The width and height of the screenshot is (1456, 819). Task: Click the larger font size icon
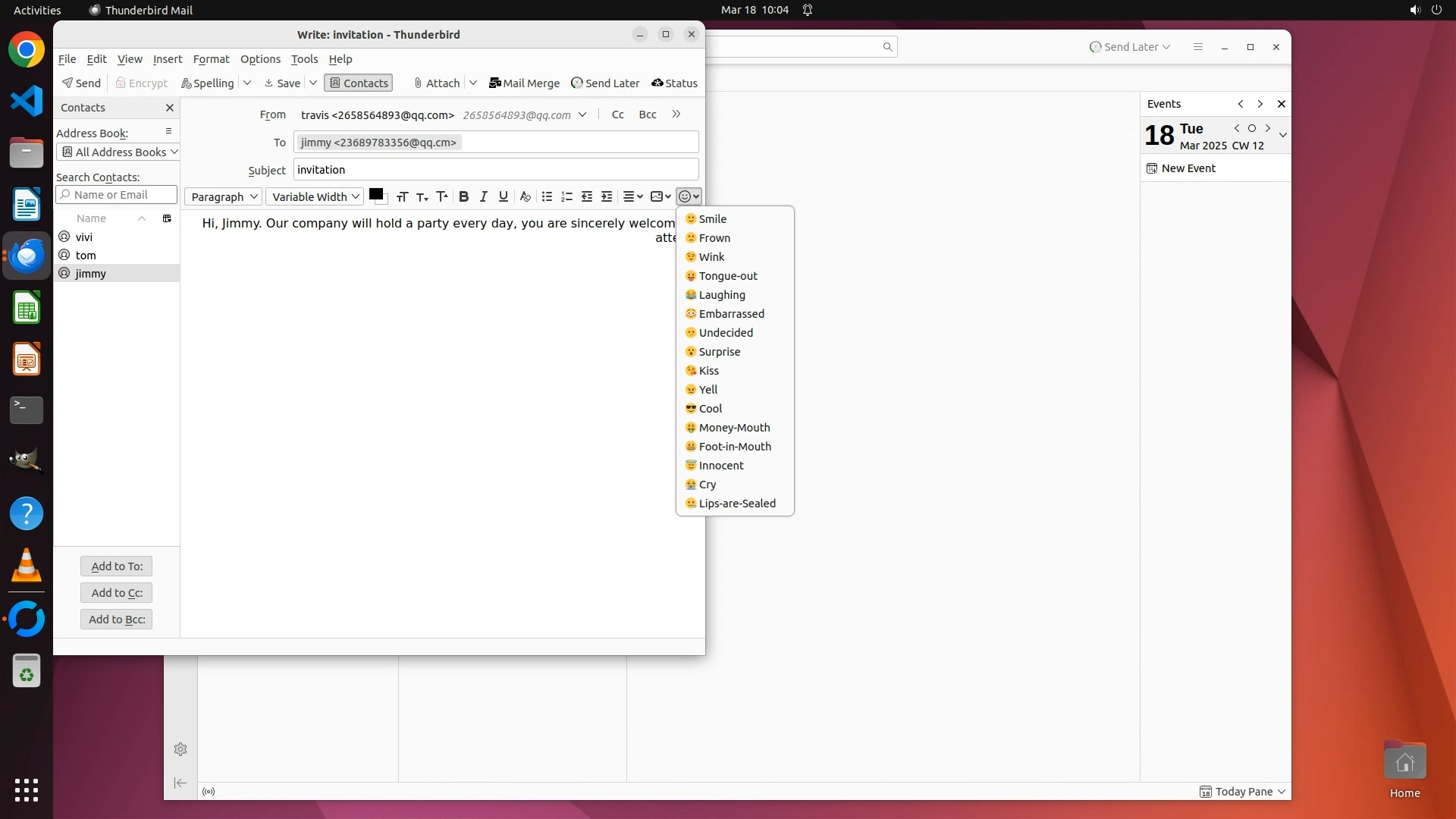[x=442, y=196]
